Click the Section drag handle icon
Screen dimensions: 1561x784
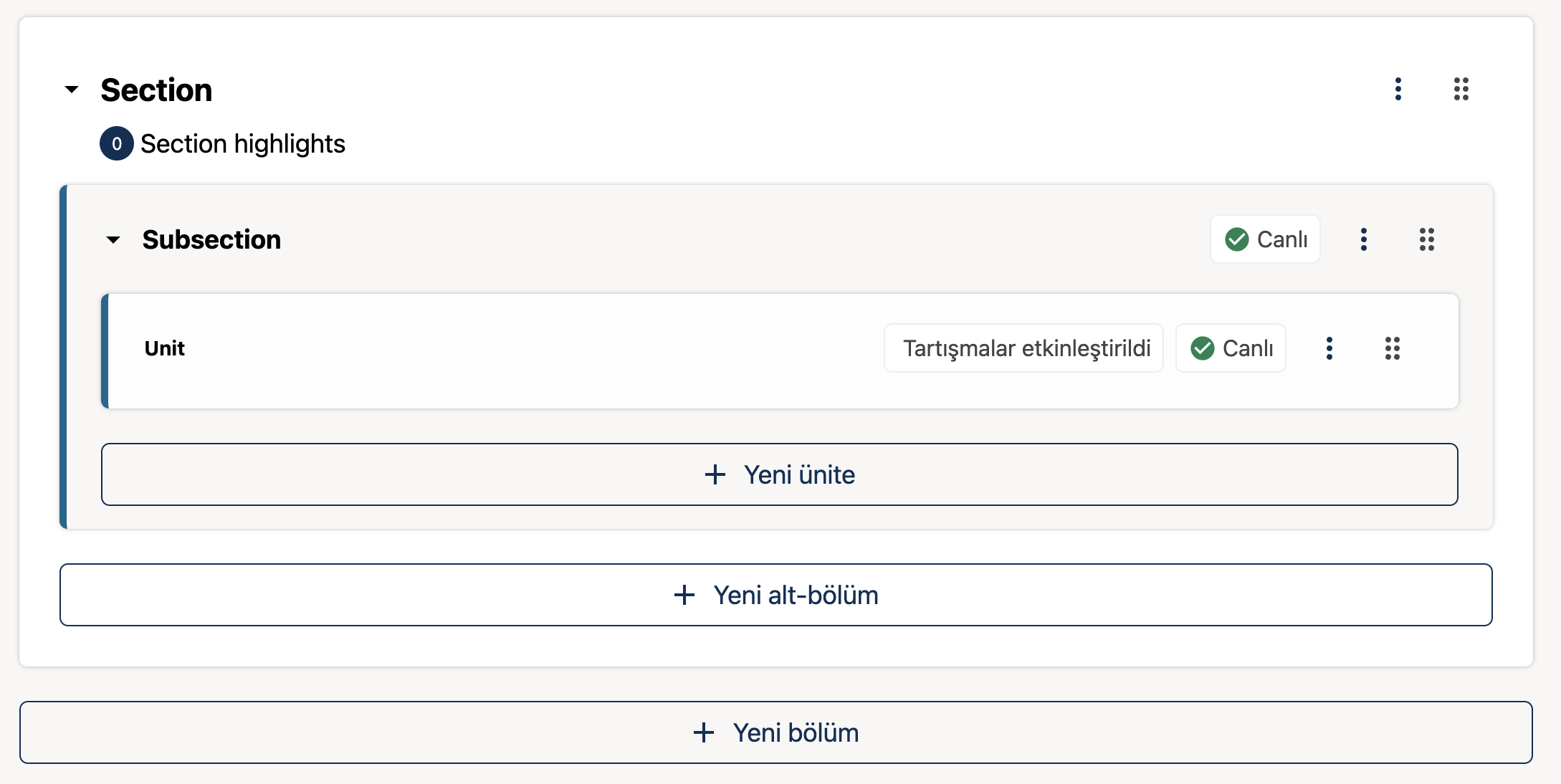pos(1461,89)
